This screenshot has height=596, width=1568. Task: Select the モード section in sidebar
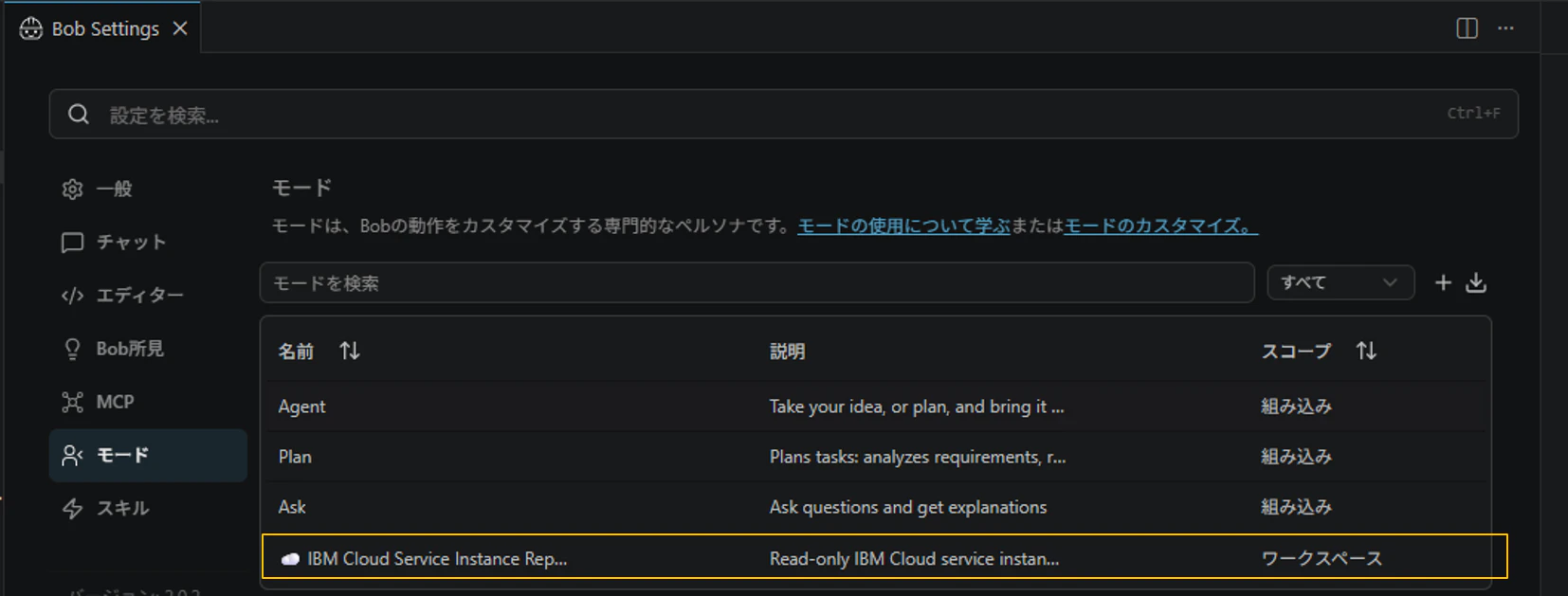coord(148,455)
